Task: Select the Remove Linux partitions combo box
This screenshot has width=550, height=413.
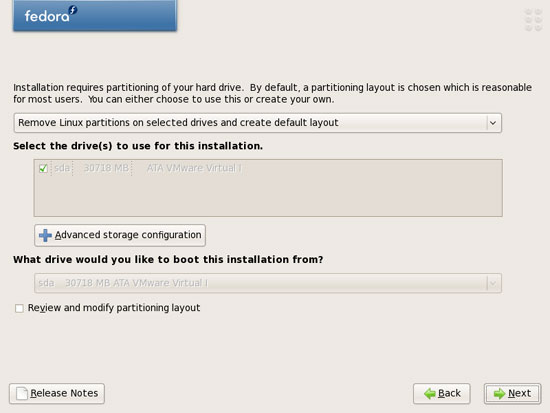Action: 257,123
